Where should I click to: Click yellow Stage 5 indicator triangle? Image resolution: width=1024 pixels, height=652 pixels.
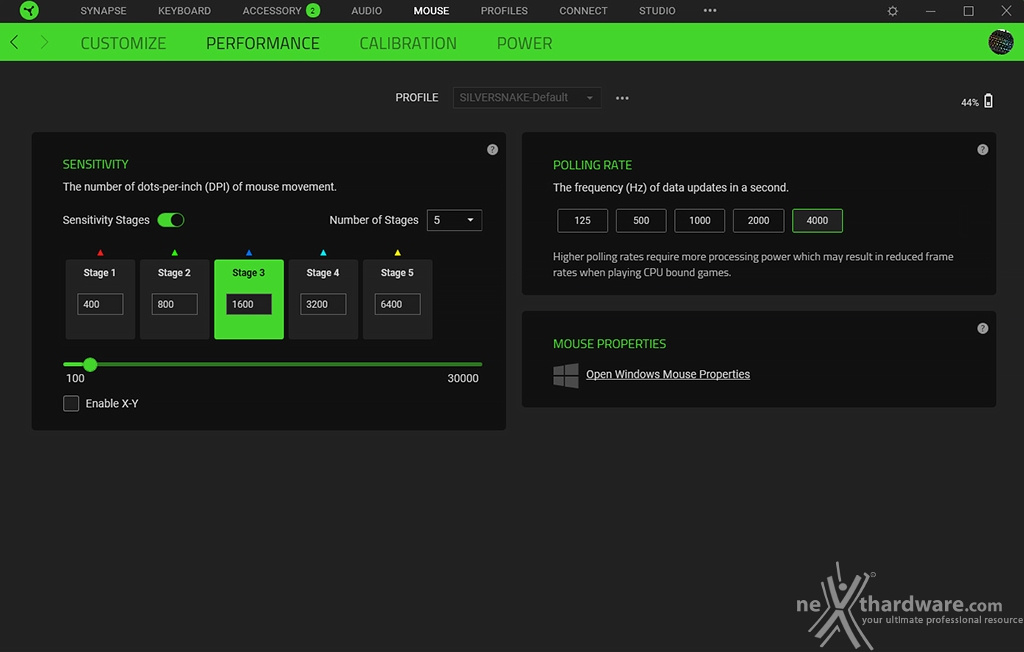[x=398, y=252]
